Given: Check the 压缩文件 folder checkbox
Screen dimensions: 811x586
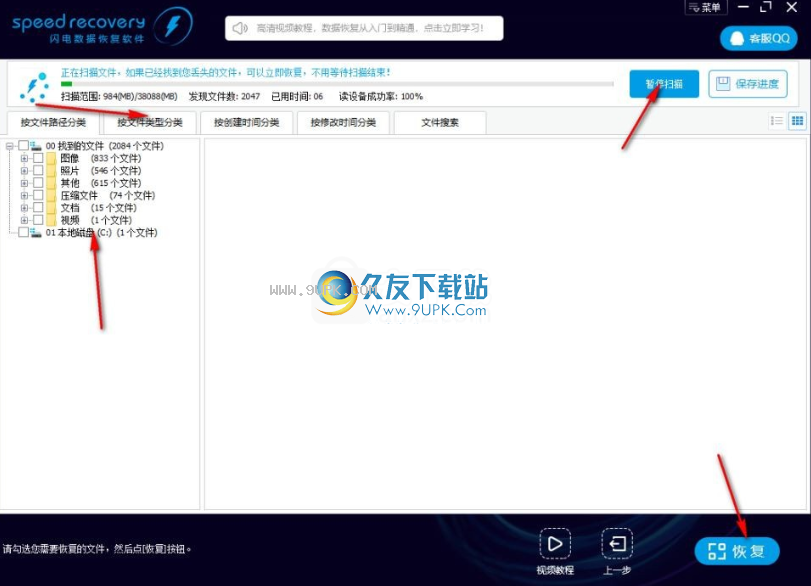Looking at the screenshot, I should 38,195.
